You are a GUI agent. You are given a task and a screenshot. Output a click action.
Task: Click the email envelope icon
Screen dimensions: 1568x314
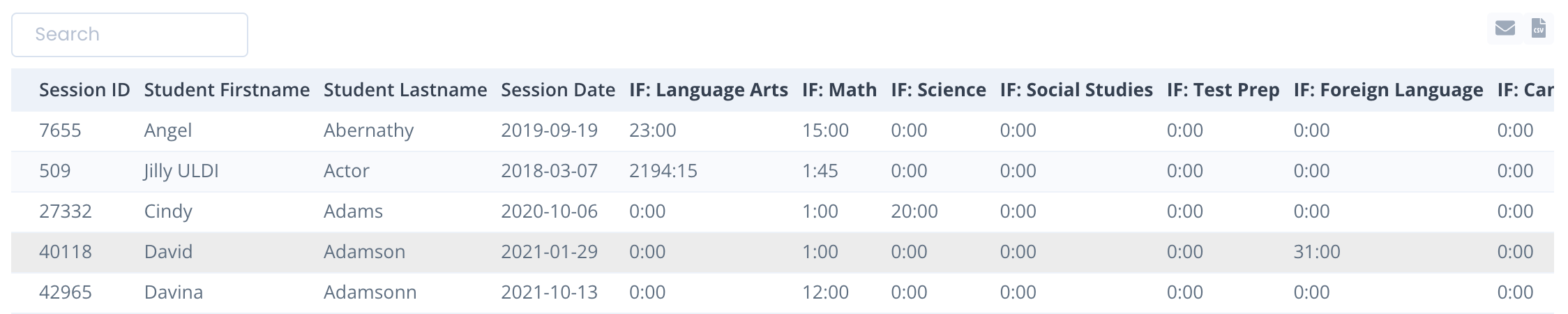(1505, 29)
